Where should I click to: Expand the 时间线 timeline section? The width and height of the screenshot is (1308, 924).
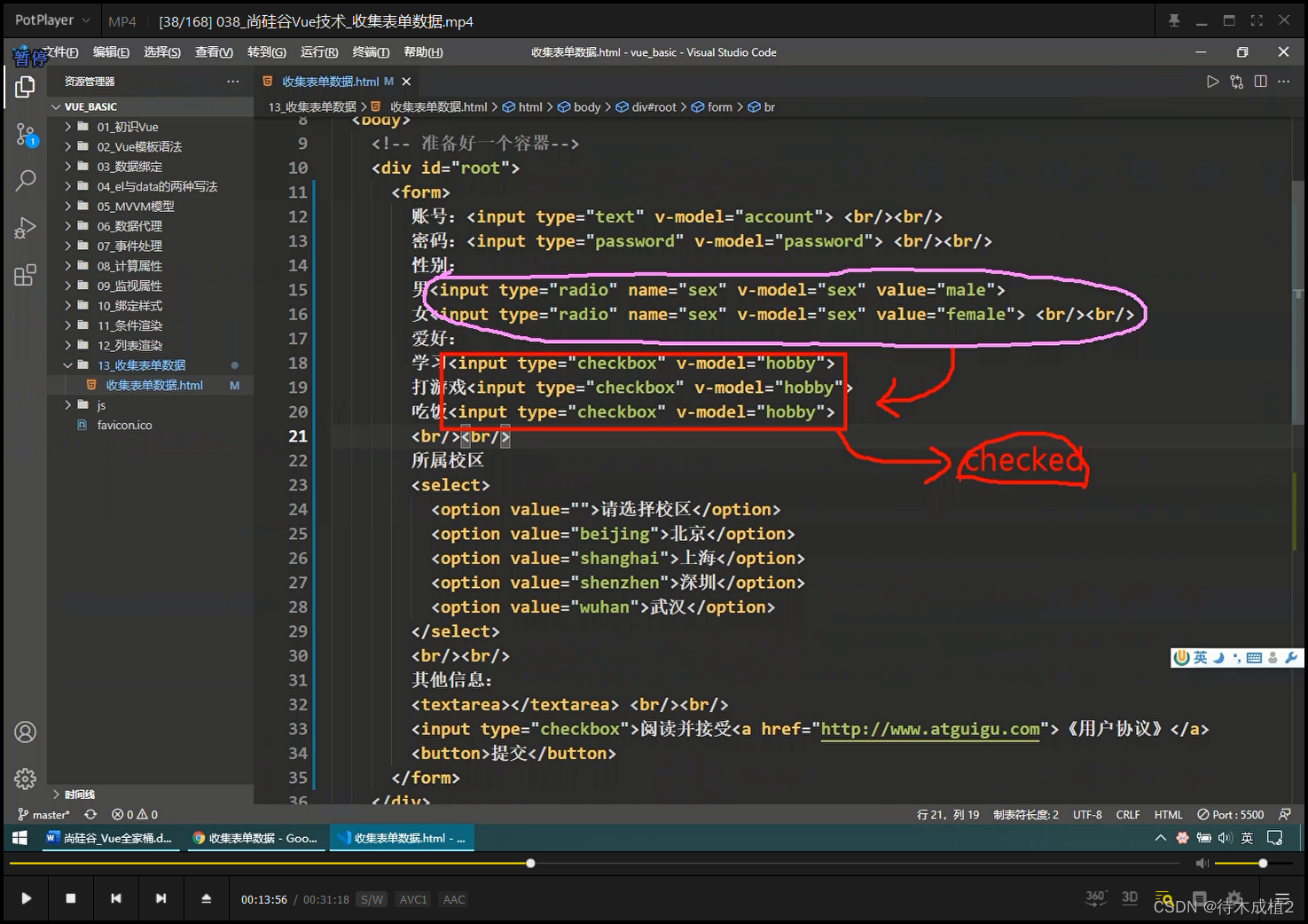click(x=150, y=795)
